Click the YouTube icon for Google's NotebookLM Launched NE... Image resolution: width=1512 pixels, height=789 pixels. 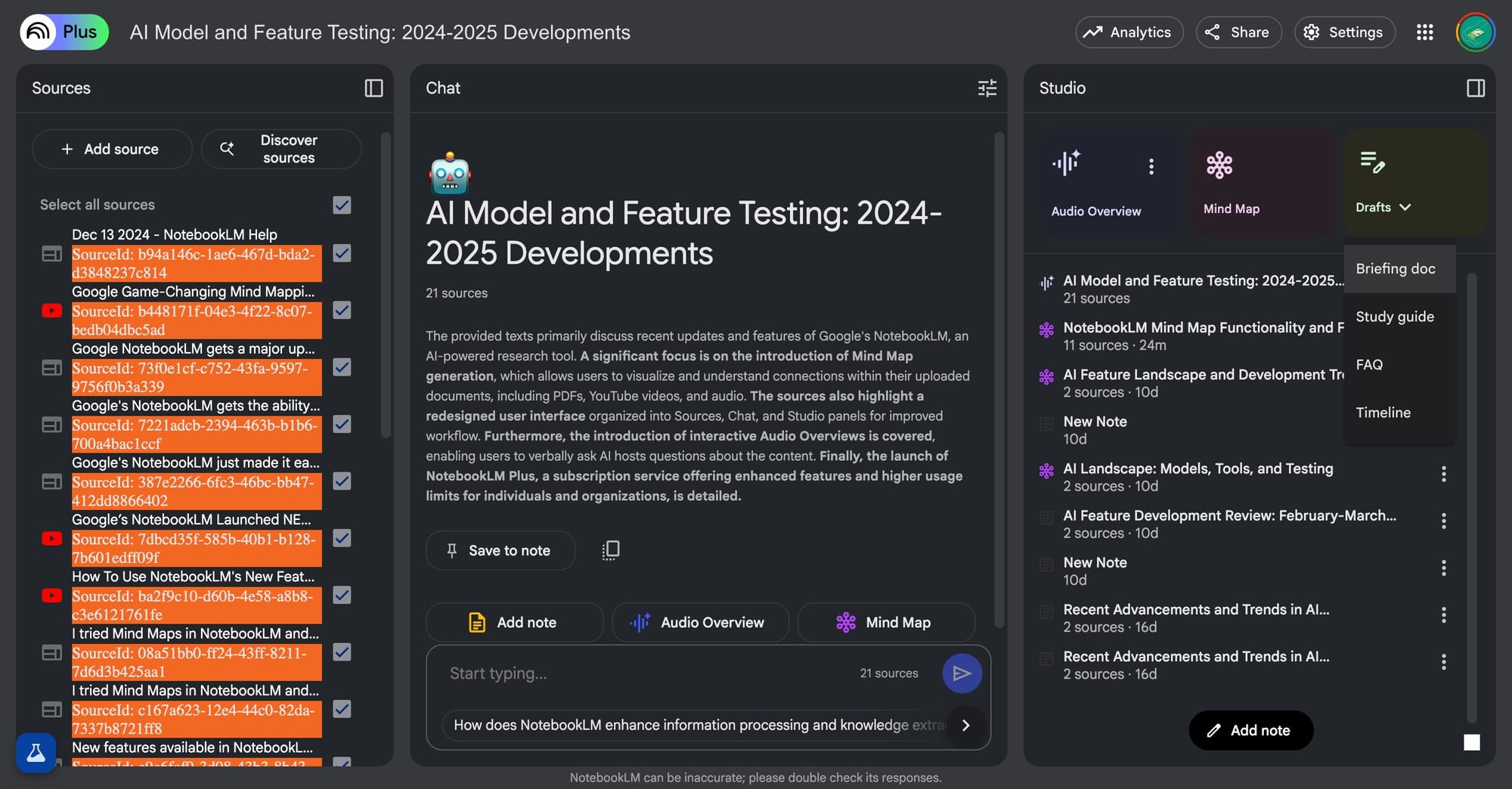click(51, 539)
